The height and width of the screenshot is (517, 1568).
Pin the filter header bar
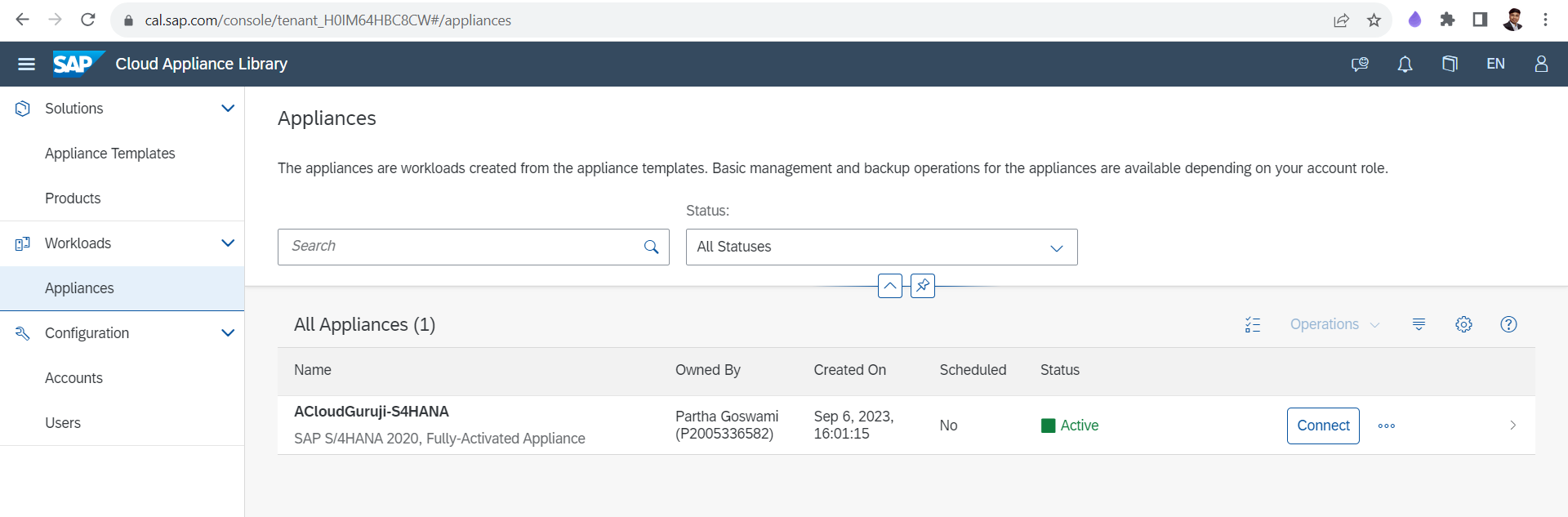(923, 286)
